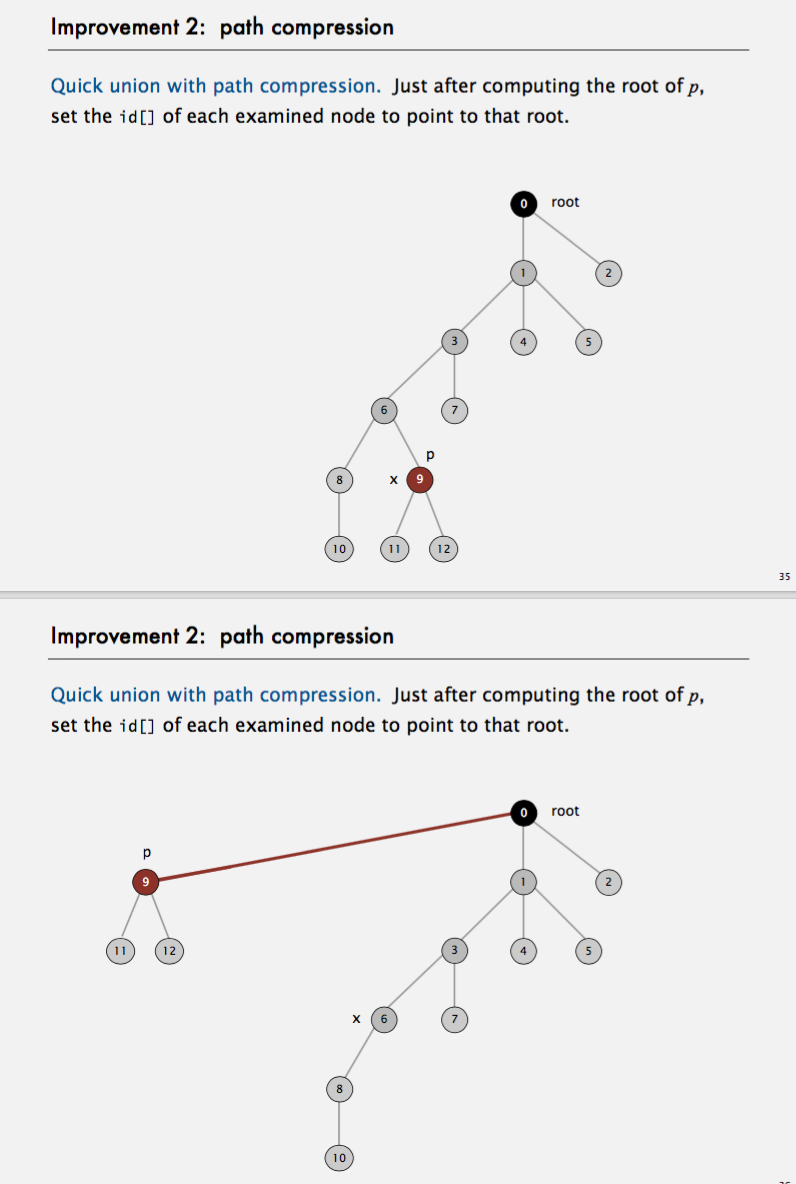Click node 7 in the lower tree
Image resolution: width=796 pixels, height=1184 pixels.
pos(455,1019)
